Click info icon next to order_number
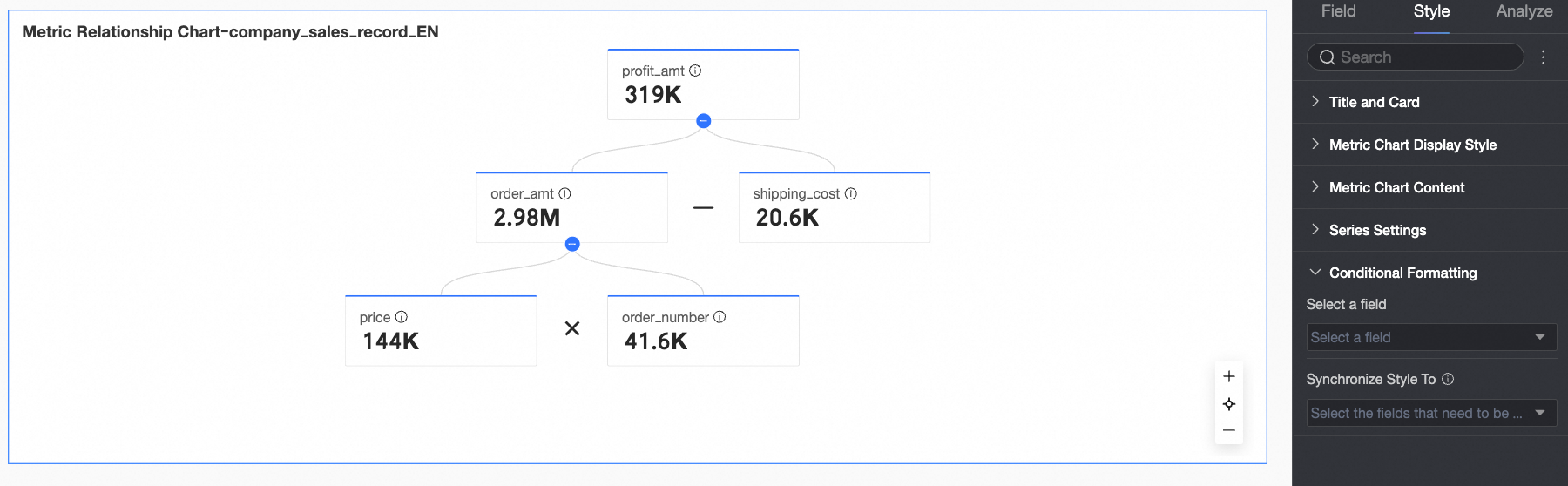 [720, 317]
